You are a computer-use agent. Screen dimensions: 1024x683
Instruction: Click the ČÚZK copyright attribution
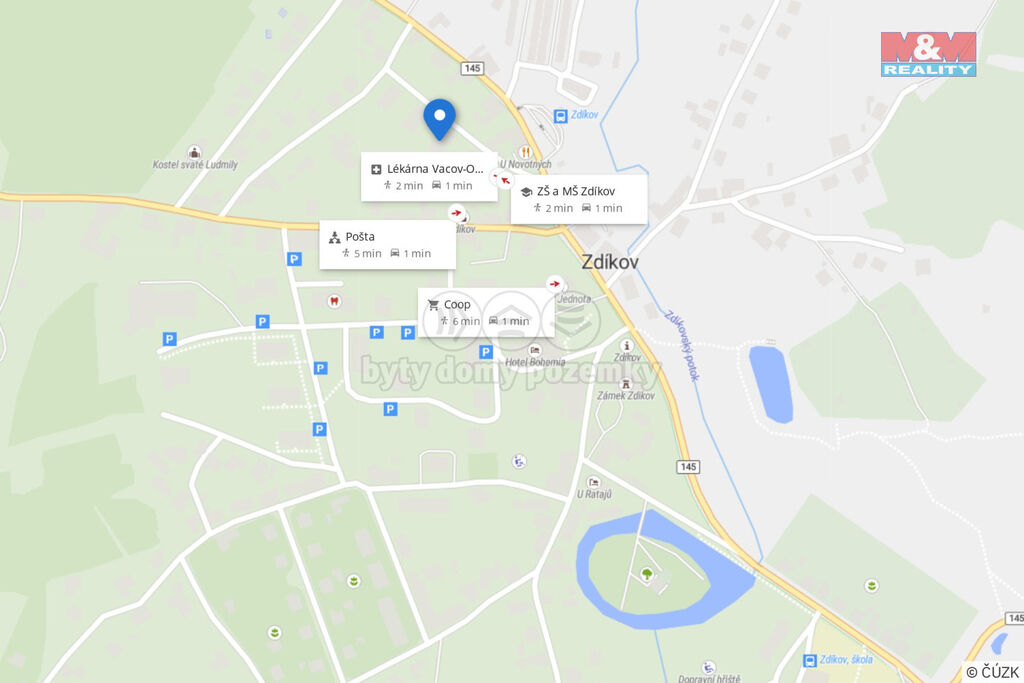click(992, 672)
